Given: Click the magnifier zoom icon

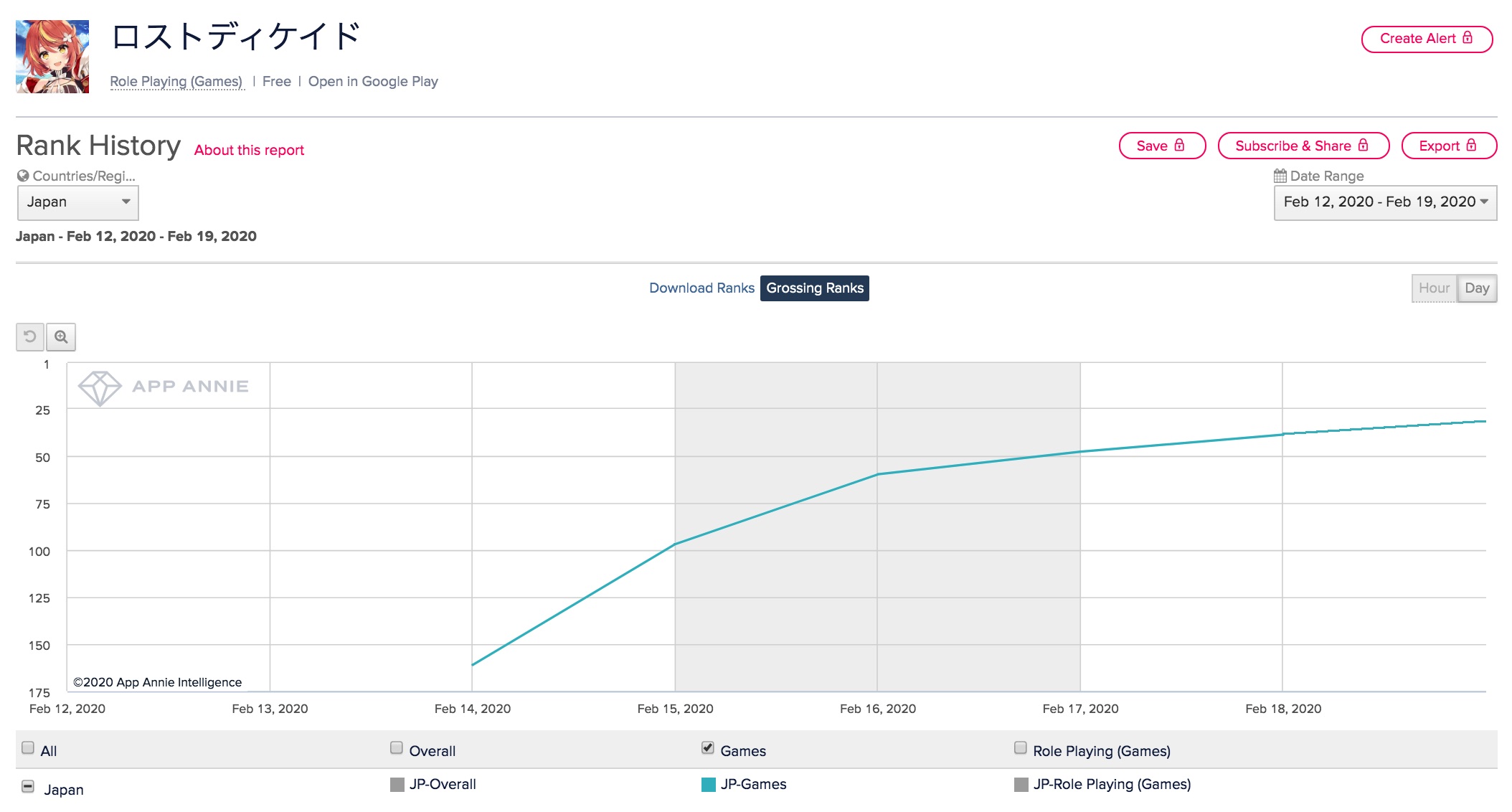Looking at the screenshot, I should click(x=61, y=336).
